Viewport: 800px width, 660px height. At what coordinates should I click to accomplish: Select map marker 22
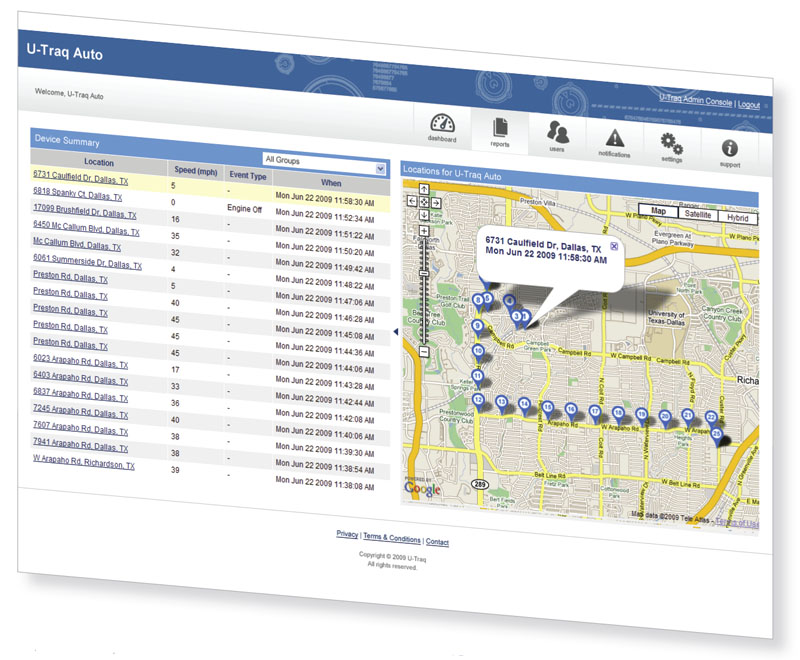click(x=711, y=419)
